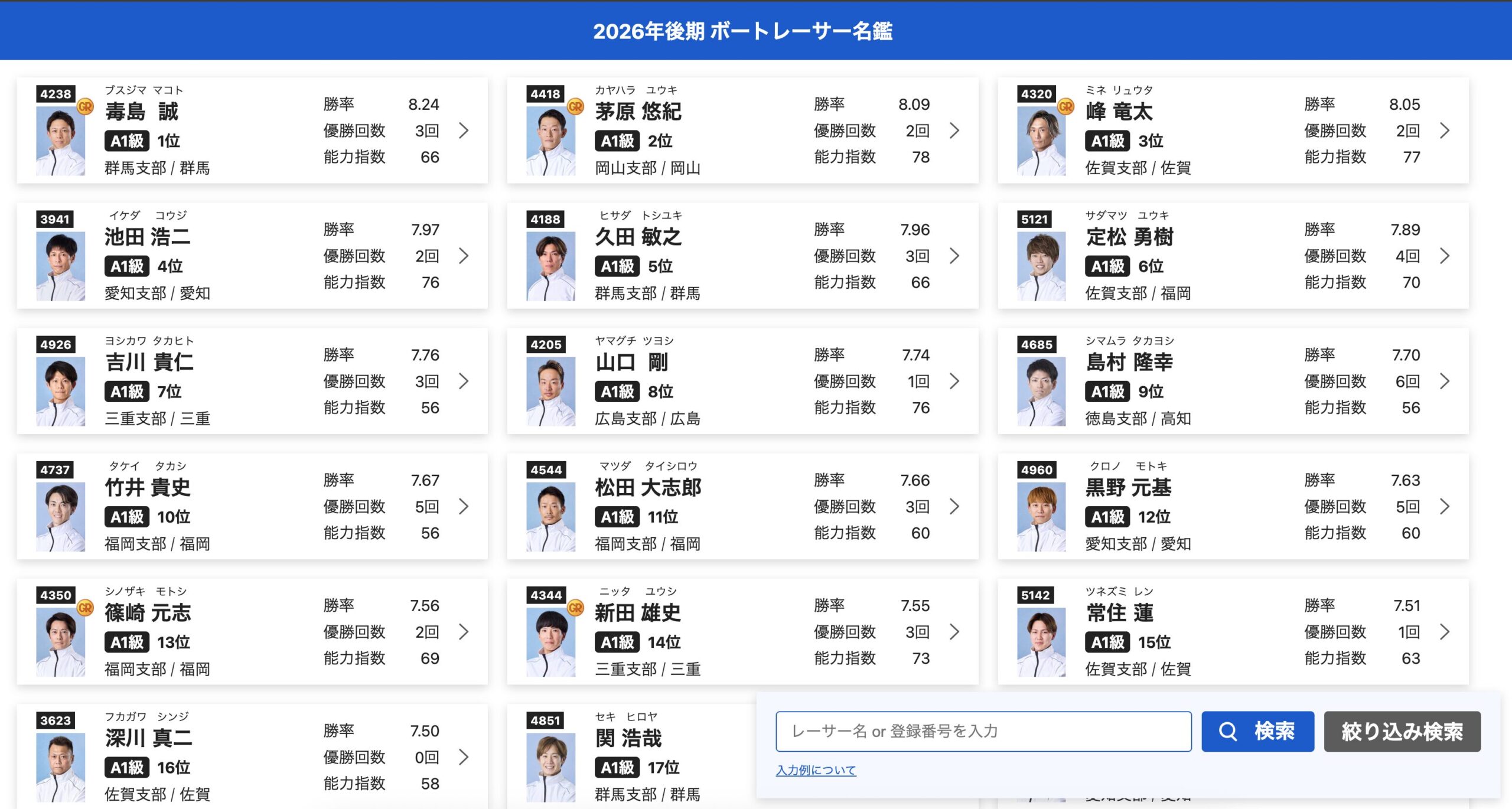The width and height of the screenshot is (1512, 809).
Task: Click 吉川 貴仁's profile photo
Action: point(60,391)
